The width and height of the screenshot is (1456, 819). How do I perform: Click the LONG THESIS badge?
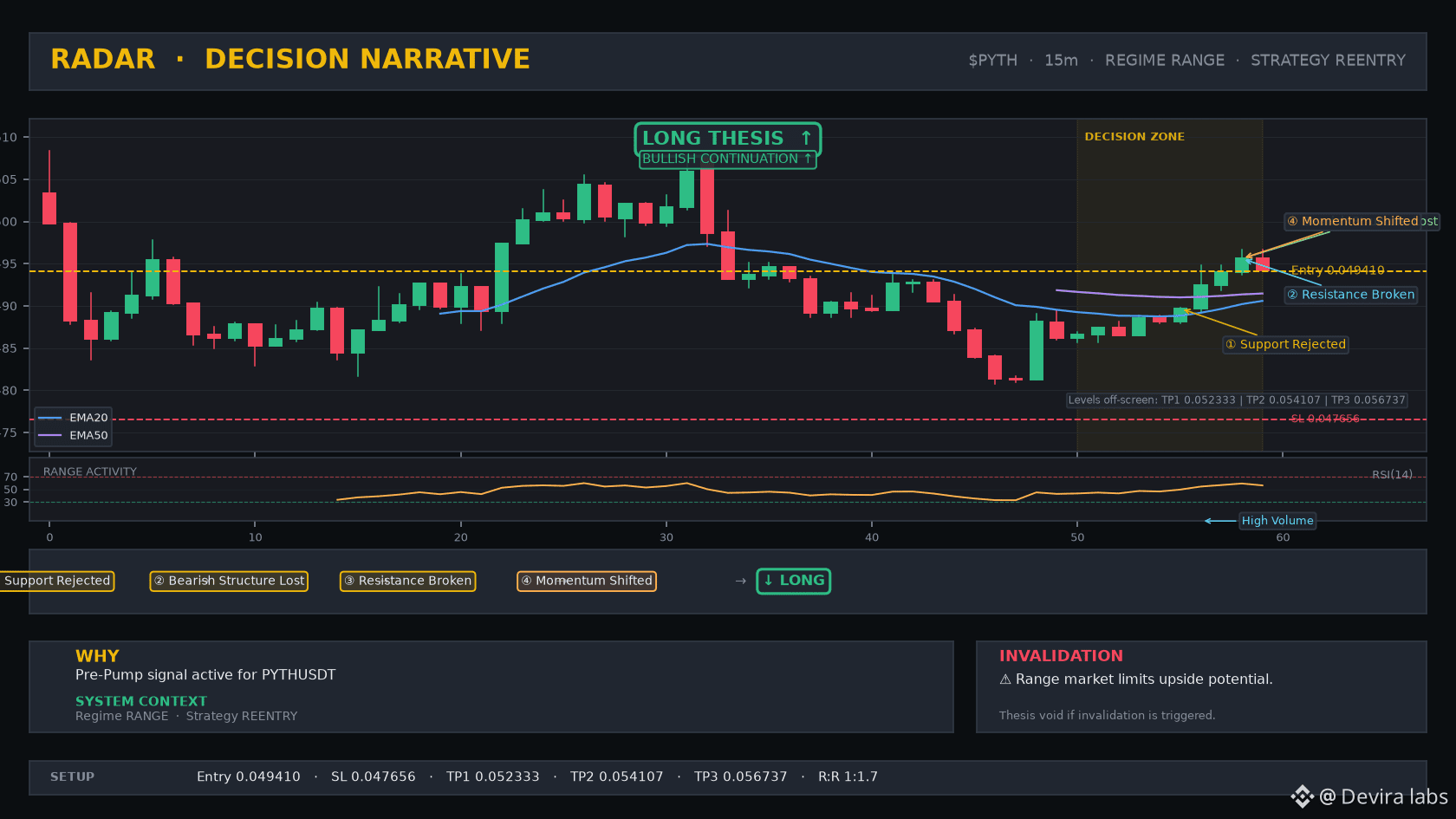(x=727, y=138)
